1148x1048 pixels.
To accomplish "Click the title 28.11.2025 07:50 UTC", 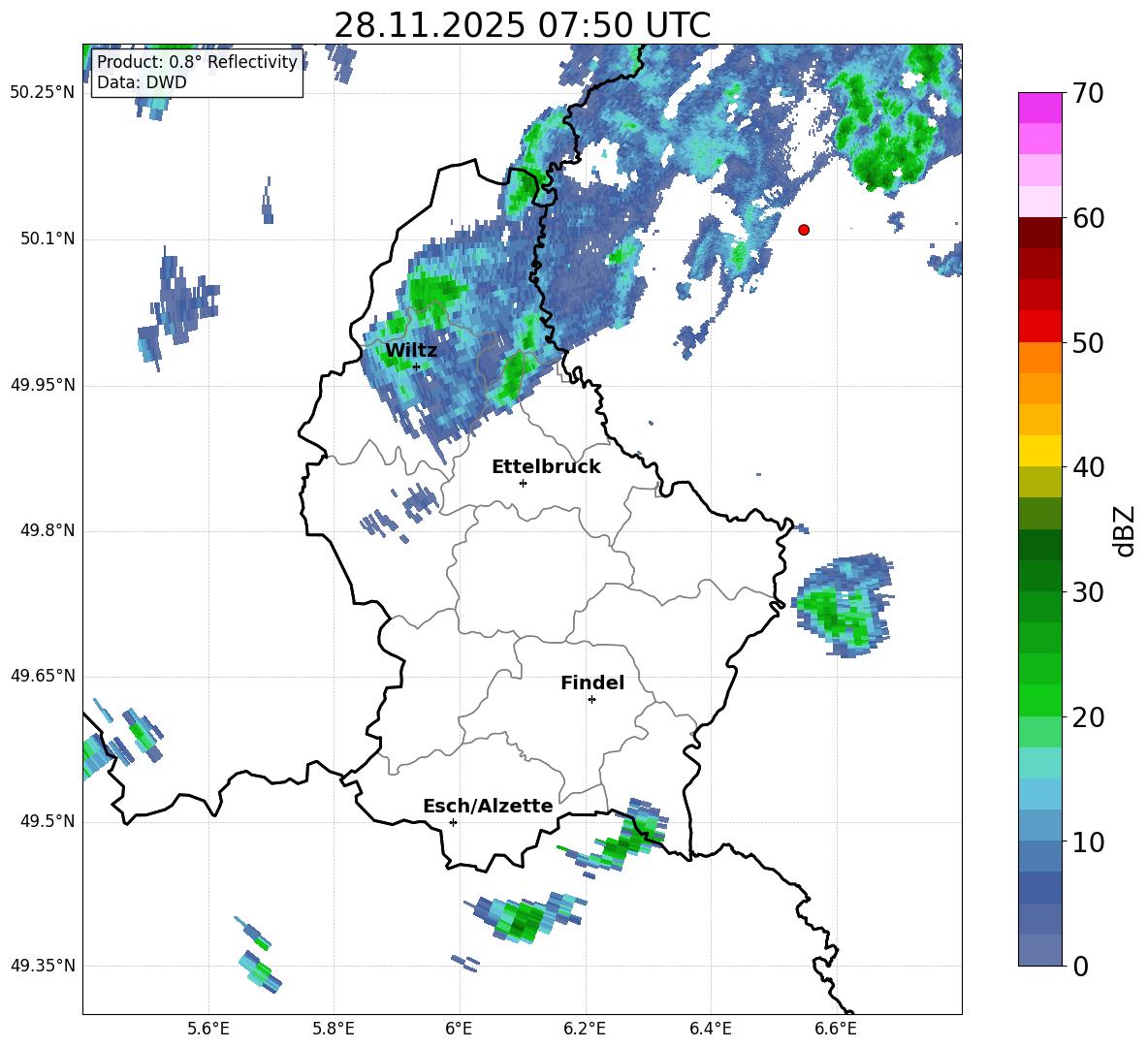I will coord(522,25).
